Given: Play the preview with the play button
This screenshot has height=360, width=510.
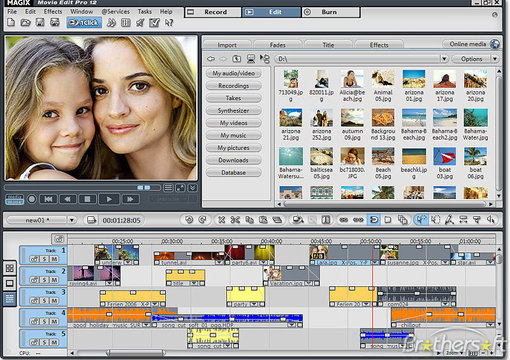Looking at the screenshot, I should coord(109,199).
